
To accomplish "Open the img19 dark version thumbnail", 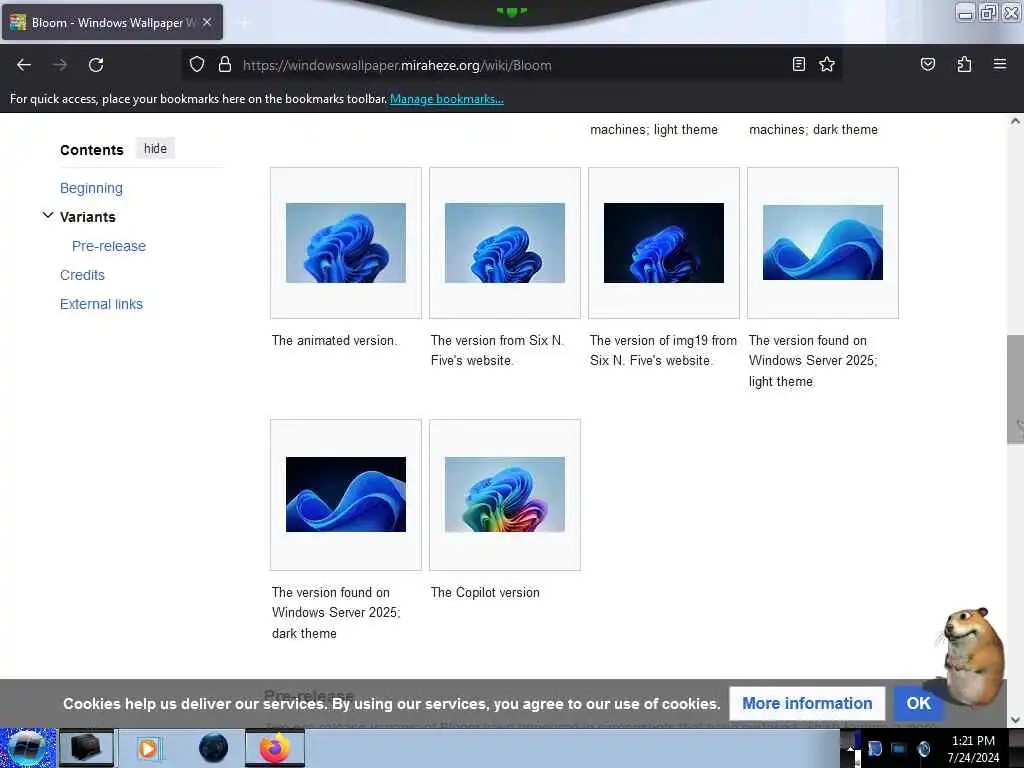I will (664, 243).
